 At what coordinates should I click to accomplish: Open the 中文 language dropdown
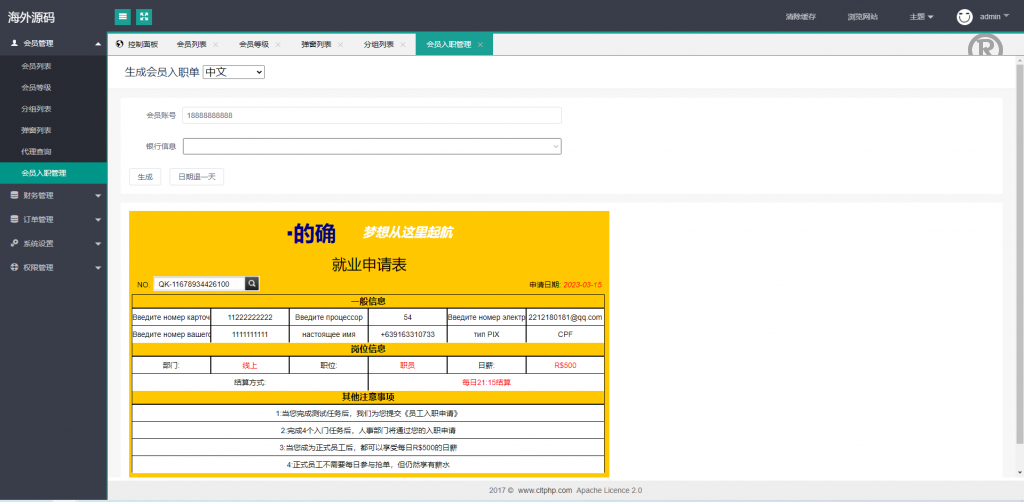tap(233, 72)
